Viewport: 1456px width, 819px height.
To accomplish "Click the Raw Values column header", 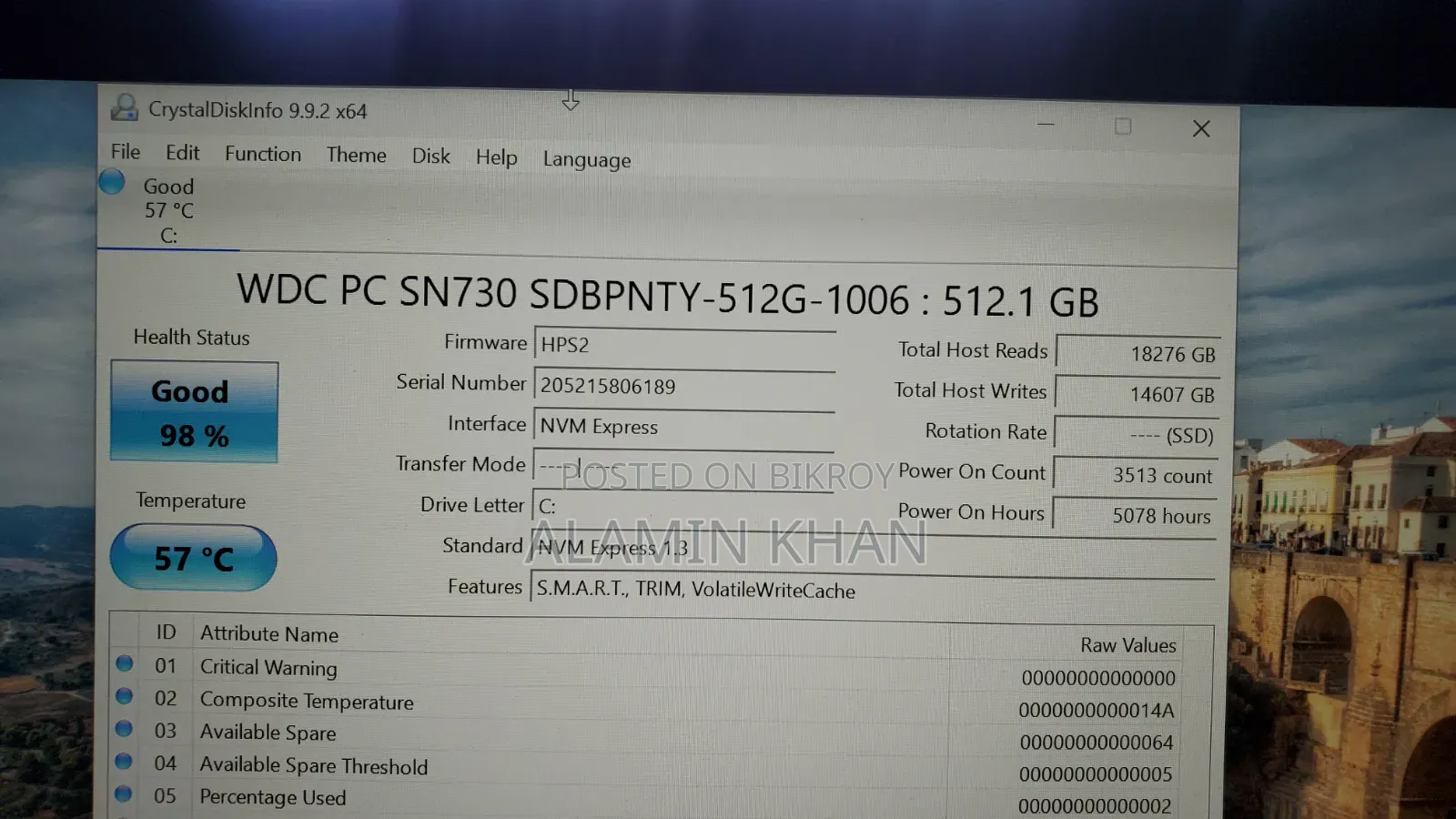I will (1128, 645).
